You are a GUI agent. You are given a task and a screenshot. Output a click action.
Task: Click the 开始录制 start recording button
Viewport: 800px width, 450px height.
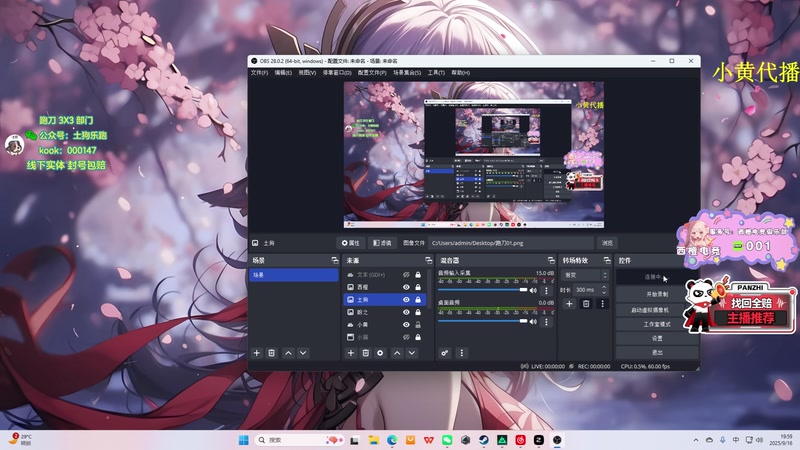coord(657,294)
